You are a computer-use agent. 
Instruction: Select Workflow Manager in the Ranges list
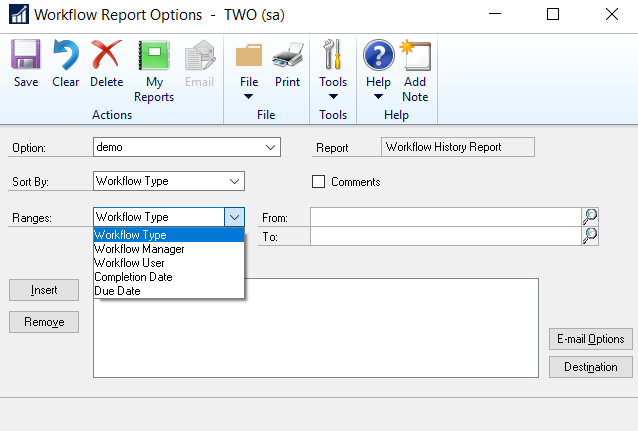[169, 249]
